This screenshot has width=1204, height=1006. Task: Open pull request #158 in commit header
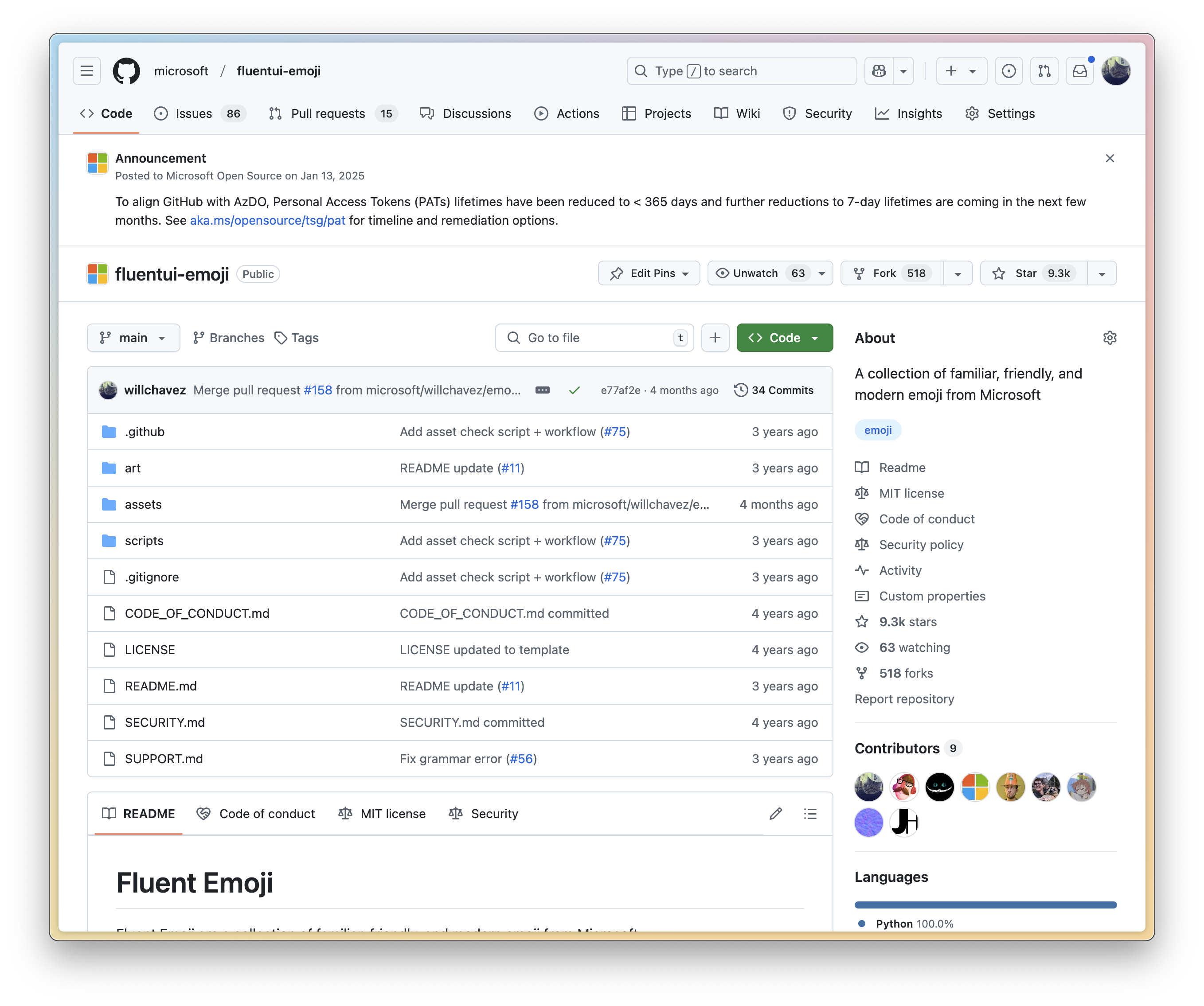click(318, 390)
